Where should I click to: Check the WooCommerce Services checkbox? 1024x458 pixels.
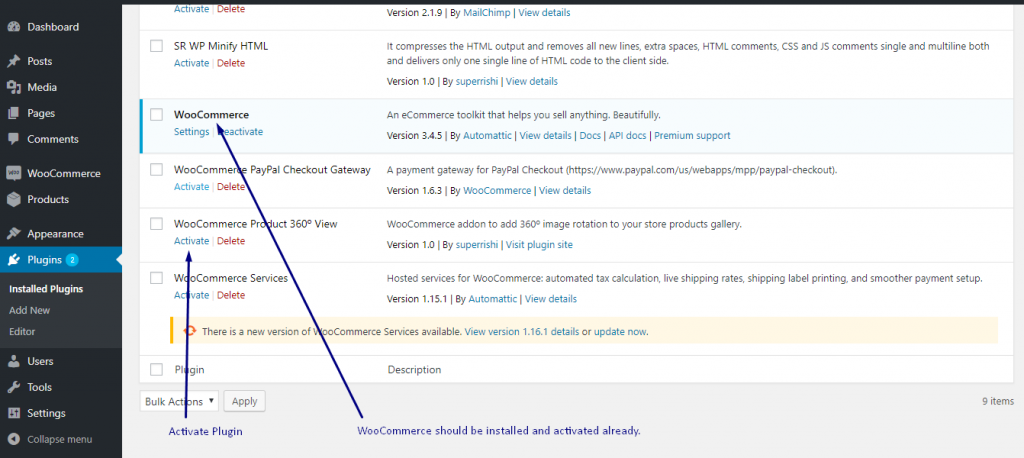157,278
